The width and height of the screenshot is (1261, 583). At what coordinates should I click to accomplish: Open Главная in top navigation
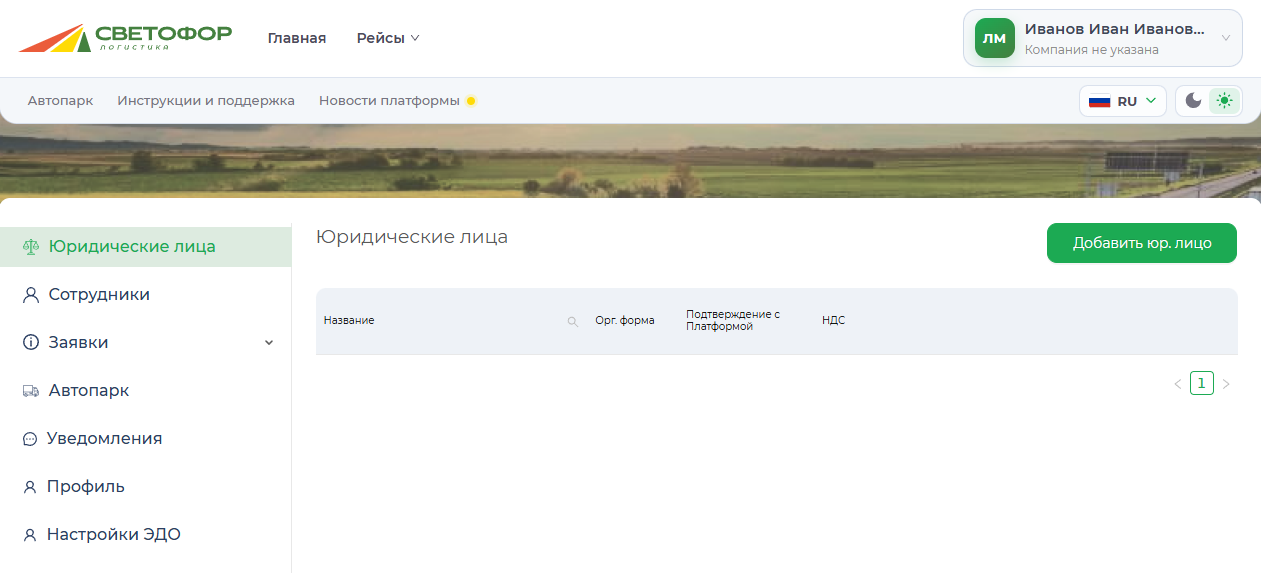pyautogui.click(x=297, y=38)
